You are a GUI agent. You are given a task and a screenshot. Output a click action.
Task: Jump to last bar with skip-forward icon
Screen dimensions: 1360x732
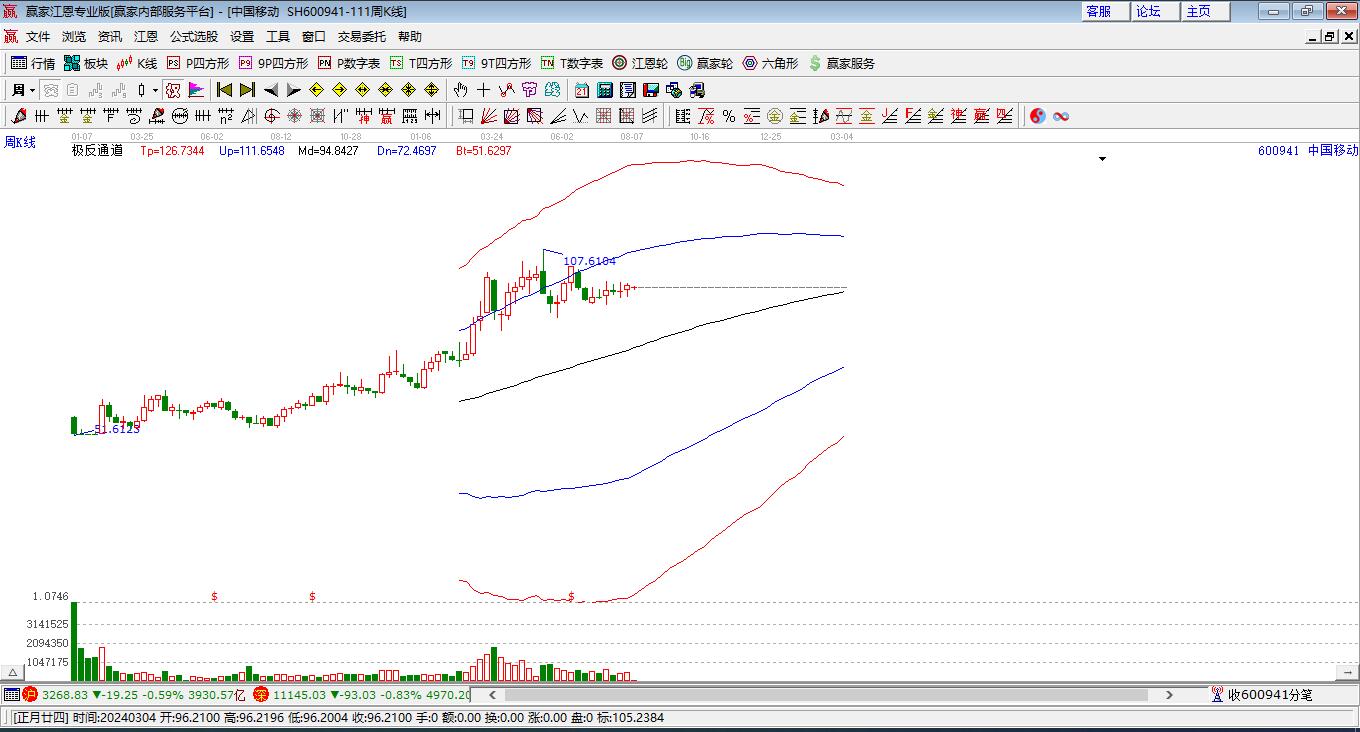tap(247, 90)
